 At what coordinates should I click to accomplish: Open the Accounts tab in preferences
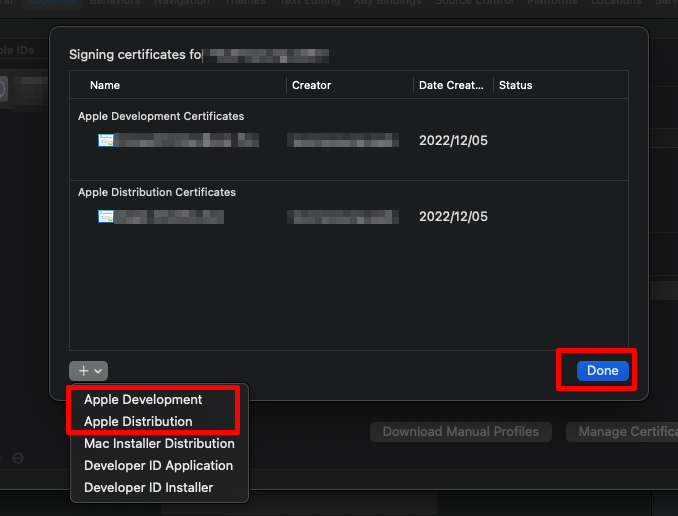pyautogui.click(x=51, y=2)
